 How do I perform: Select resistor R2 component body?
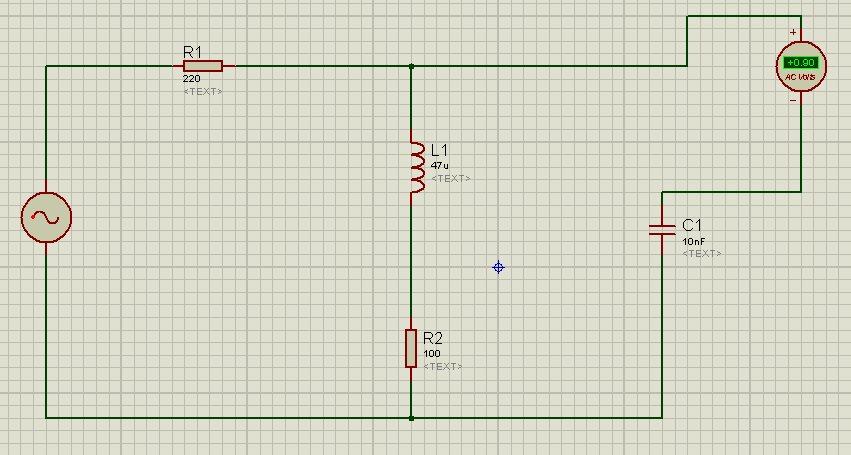411,348
